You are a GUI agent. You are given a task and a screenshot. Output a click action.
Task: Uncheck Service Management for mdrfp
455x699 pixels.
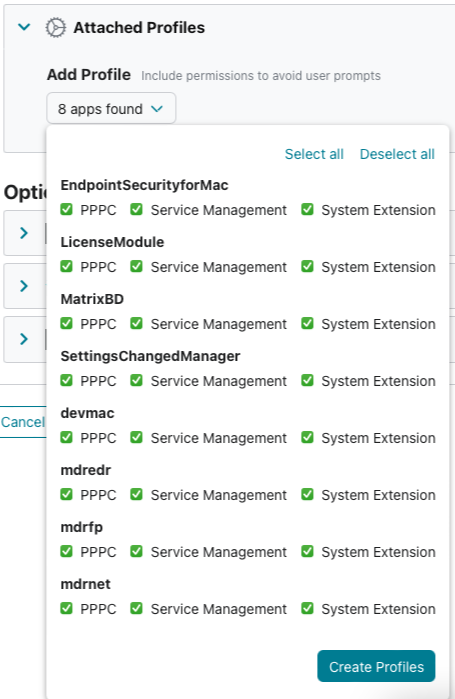(x=136, y=551)
